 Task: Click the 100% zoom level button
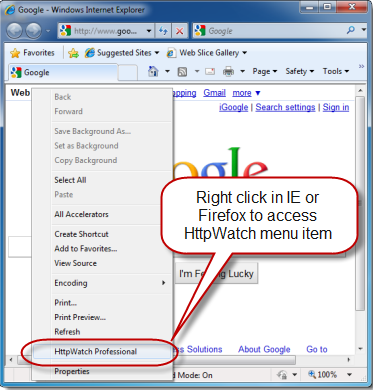(x=323, y=375)
